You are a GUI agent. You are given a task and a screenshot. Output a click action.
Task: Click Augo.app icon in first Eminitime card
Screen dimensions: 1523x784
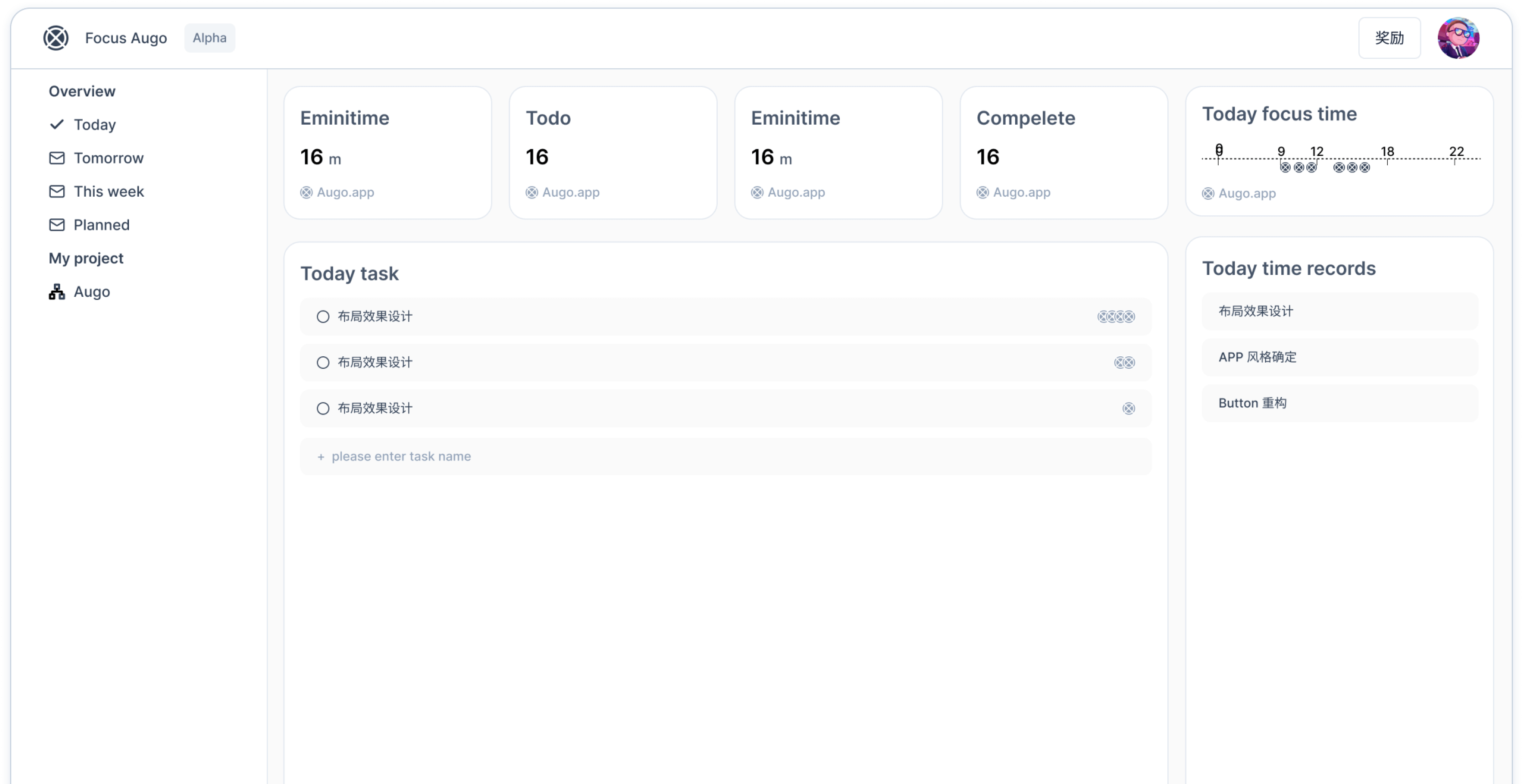click(x=306, y=192)
